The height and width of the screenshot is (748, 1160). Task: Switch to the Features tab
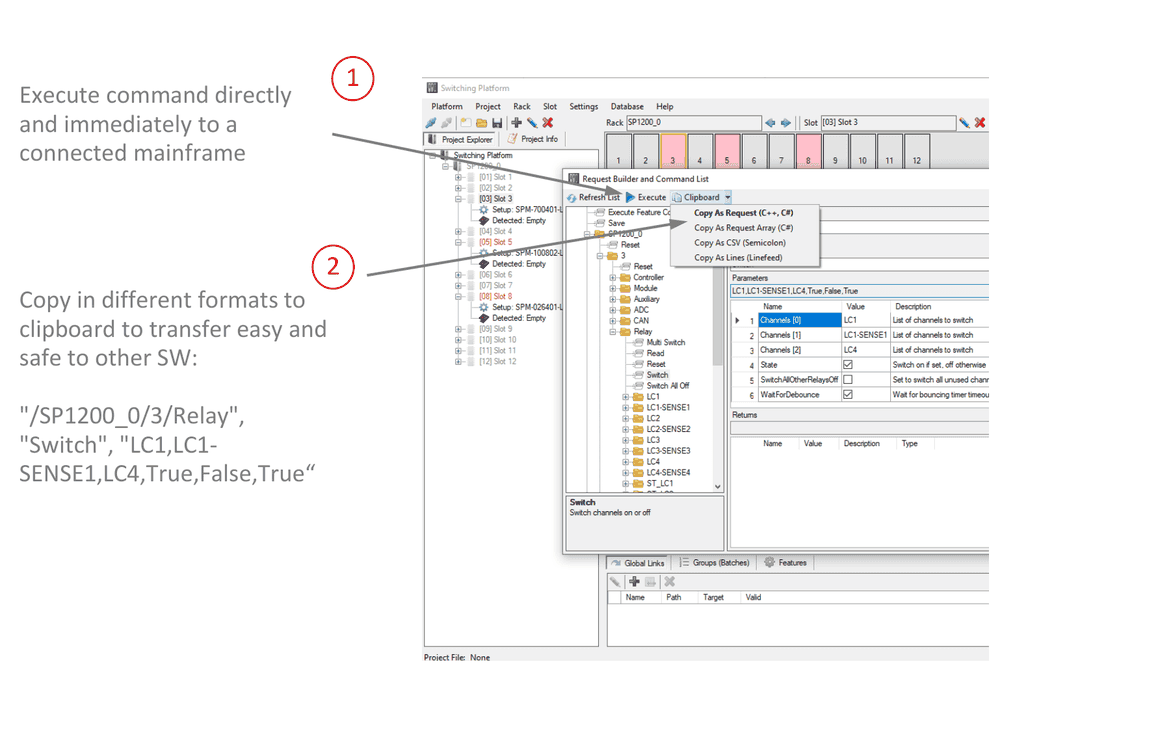786,563
